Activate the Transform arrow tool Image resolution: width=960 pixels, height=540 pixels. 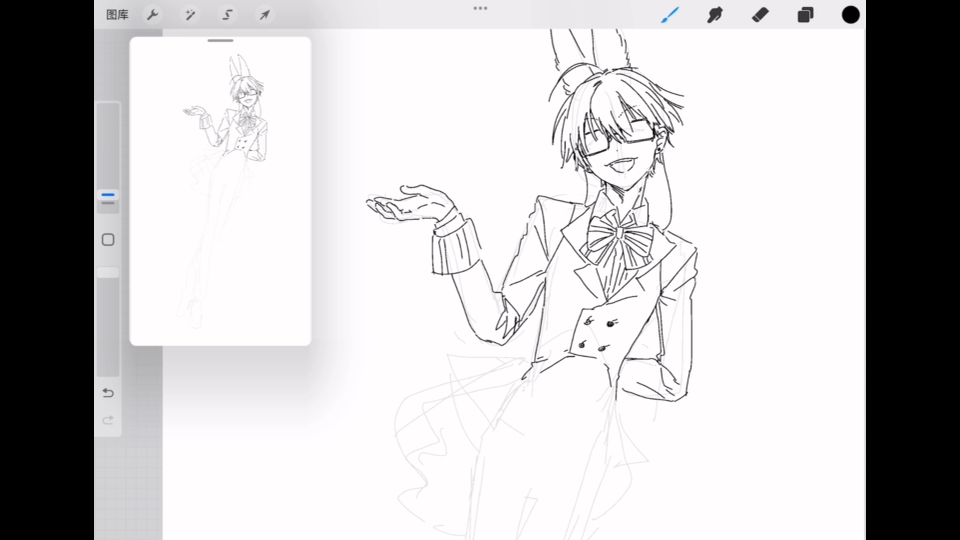tap(264, 15)
